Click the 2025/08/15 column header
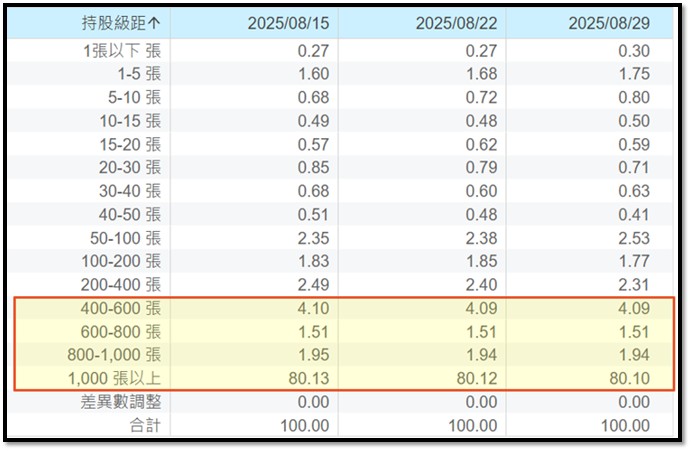This screenshot has height=451, width=691. click(x=288, y=23)
